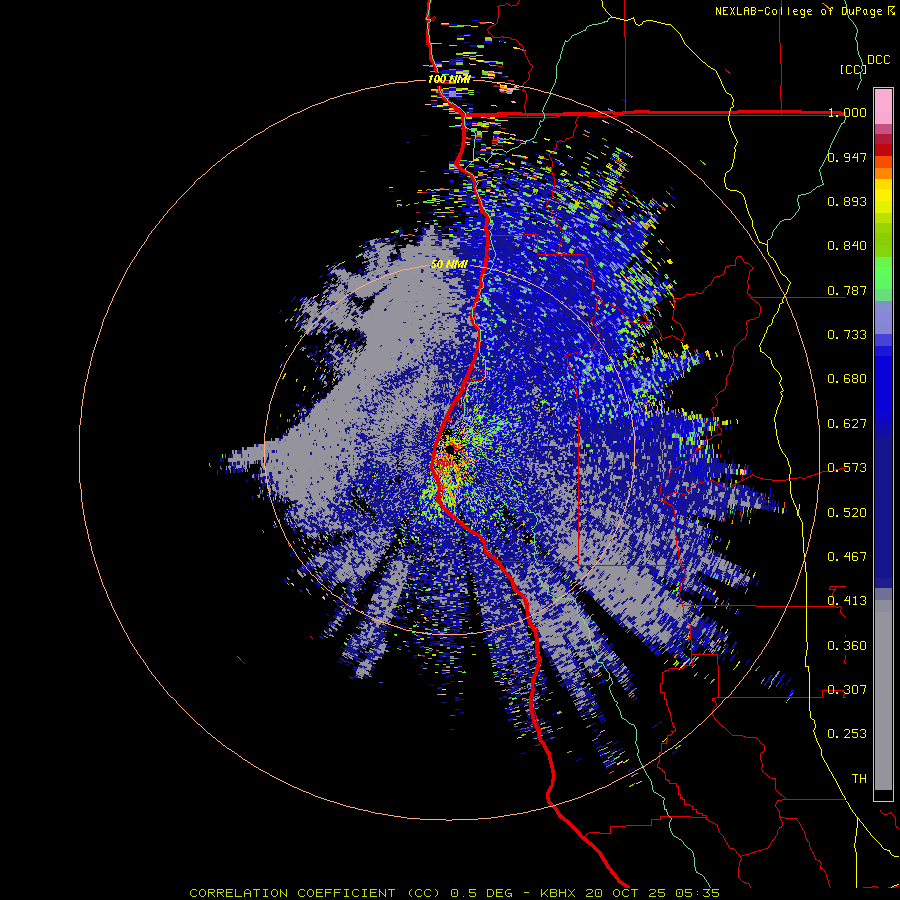This screenshot has width=900, height=900.
Task: Click the 1.000 legend value
Action: [x=847, y=112]
